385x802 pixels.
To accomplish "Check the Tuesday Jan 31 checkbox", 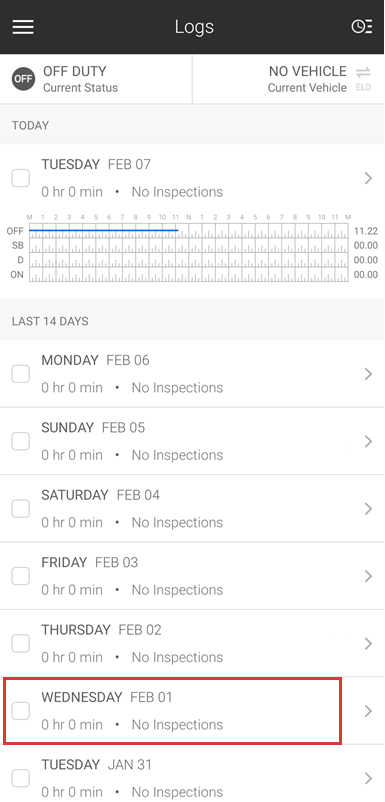I will click(x=20, y=778).
